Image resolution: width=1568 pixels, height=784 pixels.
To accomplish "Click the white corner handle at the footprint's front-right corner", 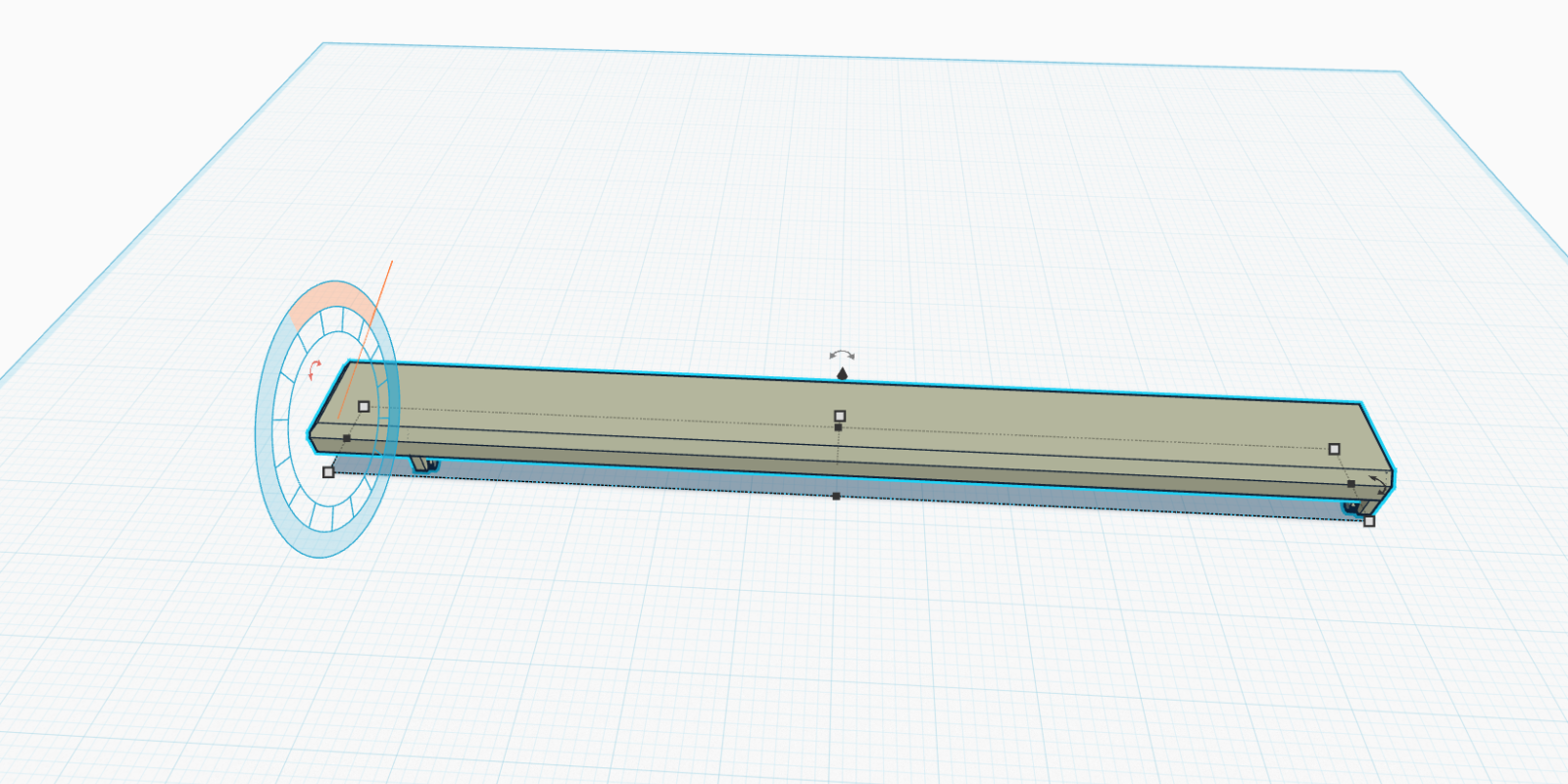I will point(1369,521).
